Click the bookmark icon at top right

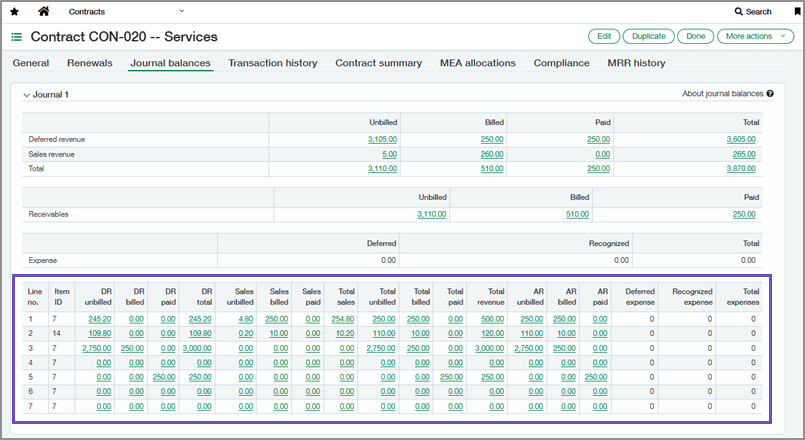click(x=796, y=11)
